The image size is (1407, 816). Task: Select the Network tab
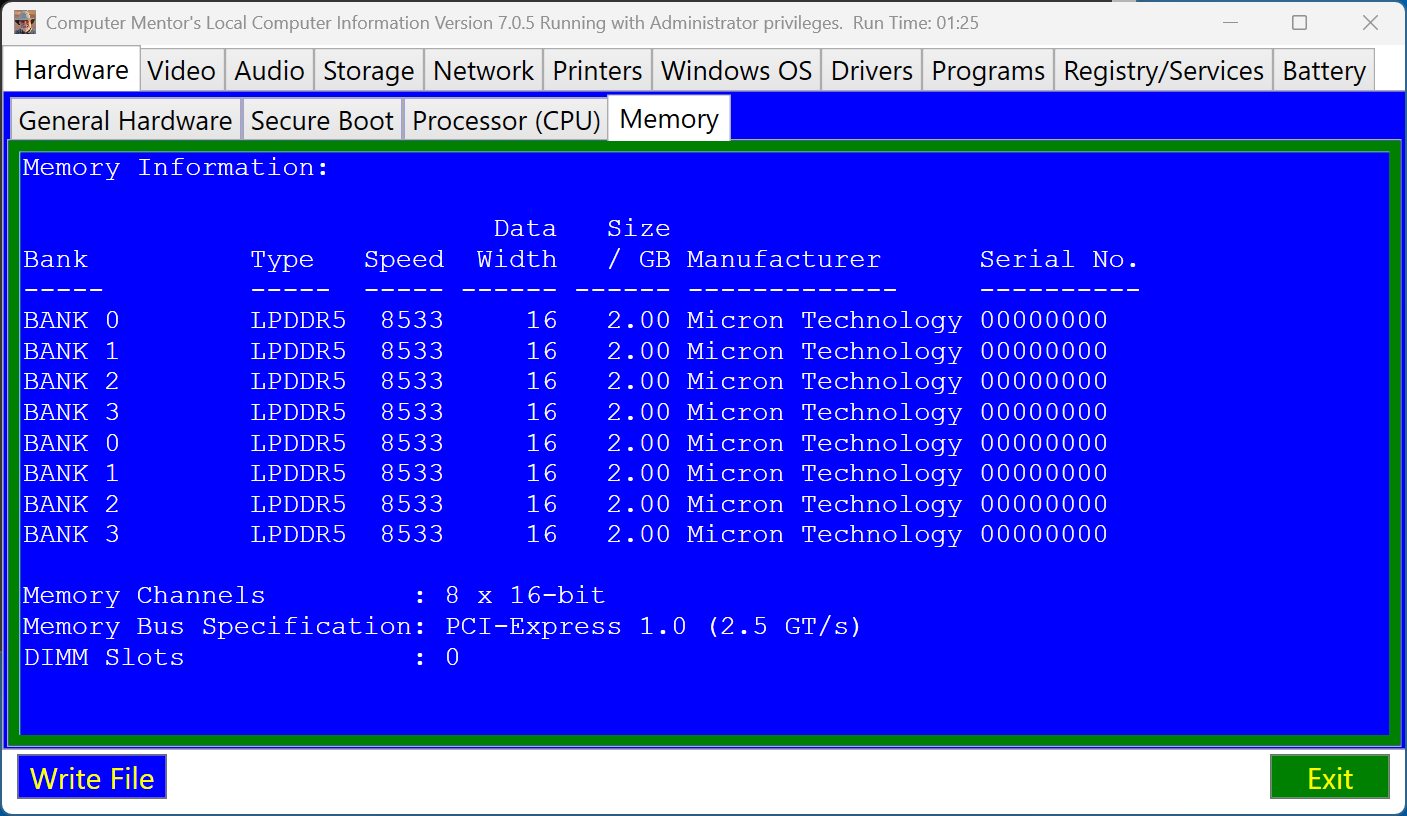pos(483,71)
